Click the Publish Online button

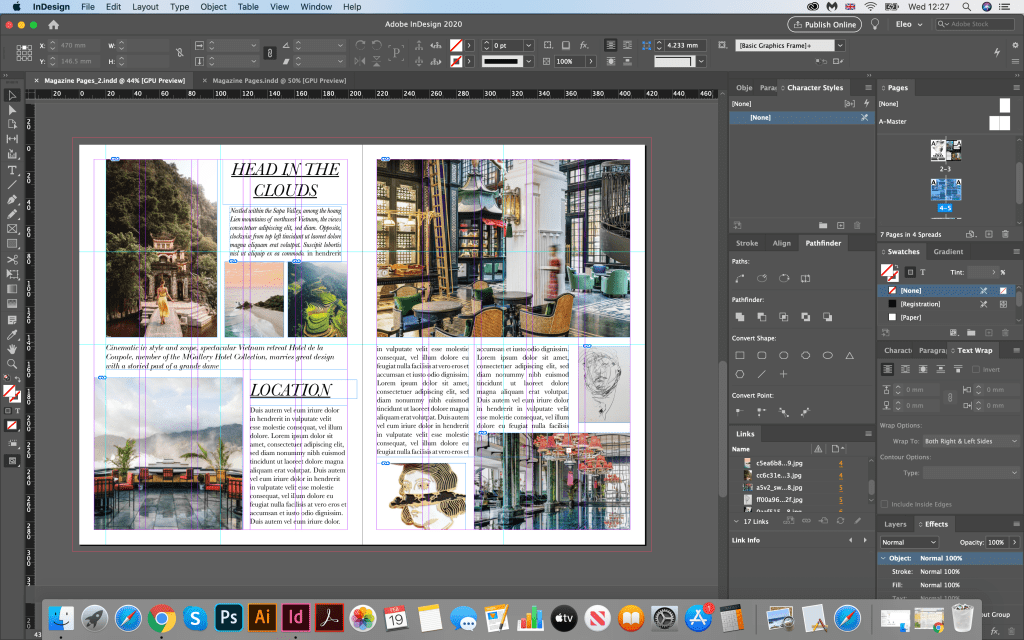(825, 24)
